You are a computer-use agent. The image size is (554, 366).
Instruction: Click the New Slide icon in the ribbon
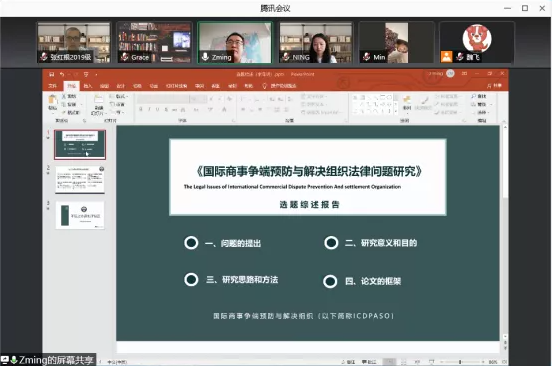pyautogui.click(x=99, y=100)
